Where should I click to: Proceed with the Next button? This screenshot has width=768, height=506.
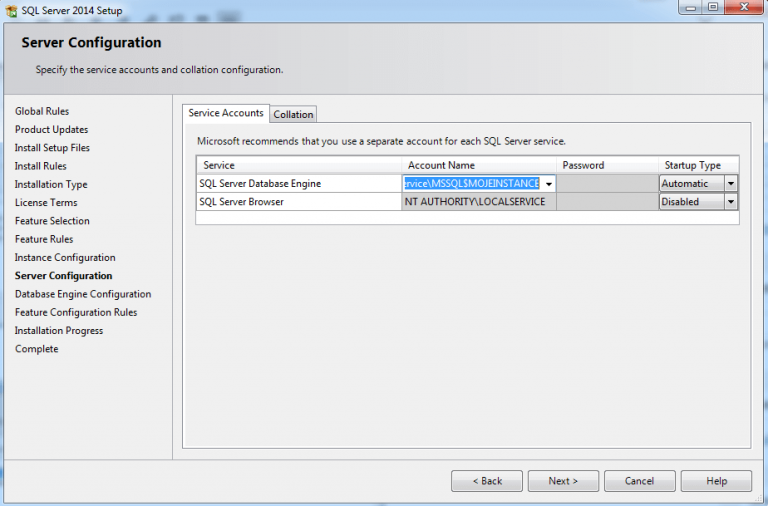click(x=563, y=481)
